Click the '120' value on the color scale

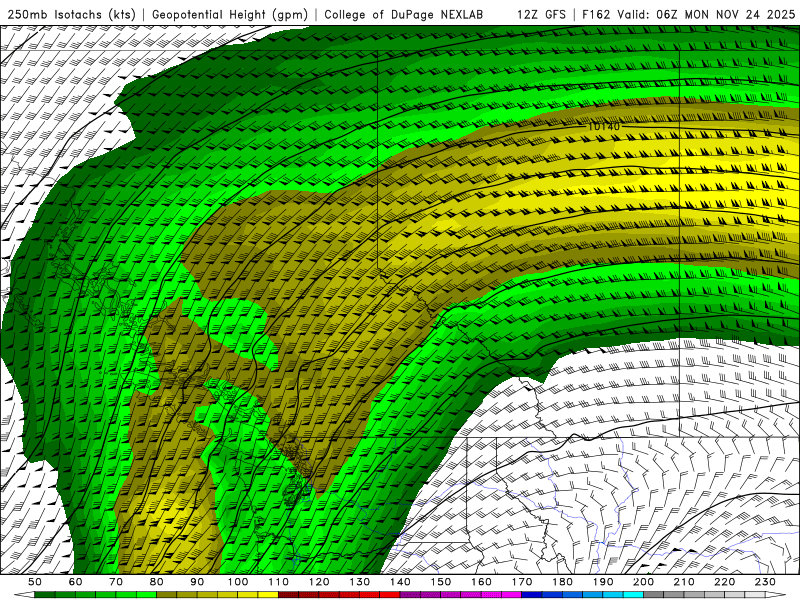(x=319, y=582)
